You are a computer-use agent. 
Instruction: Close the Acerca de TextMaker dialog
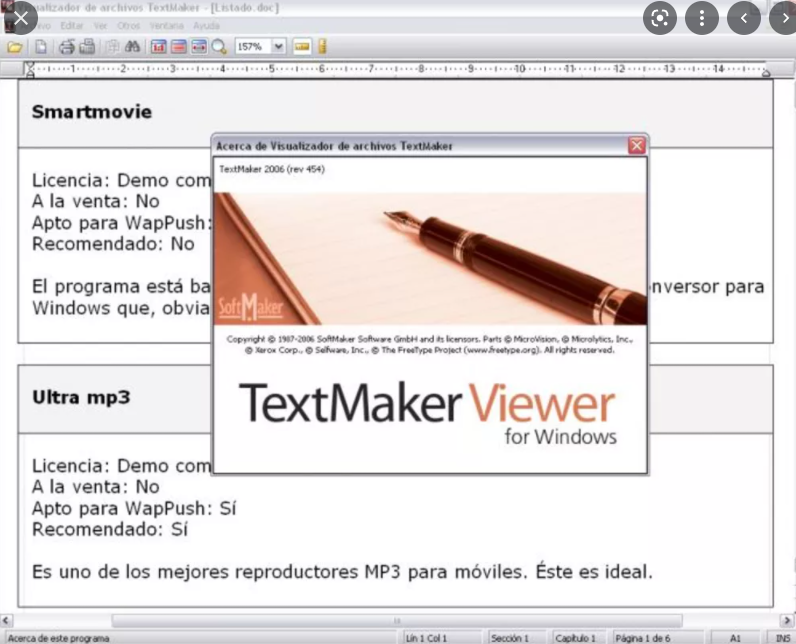(637, 146)
